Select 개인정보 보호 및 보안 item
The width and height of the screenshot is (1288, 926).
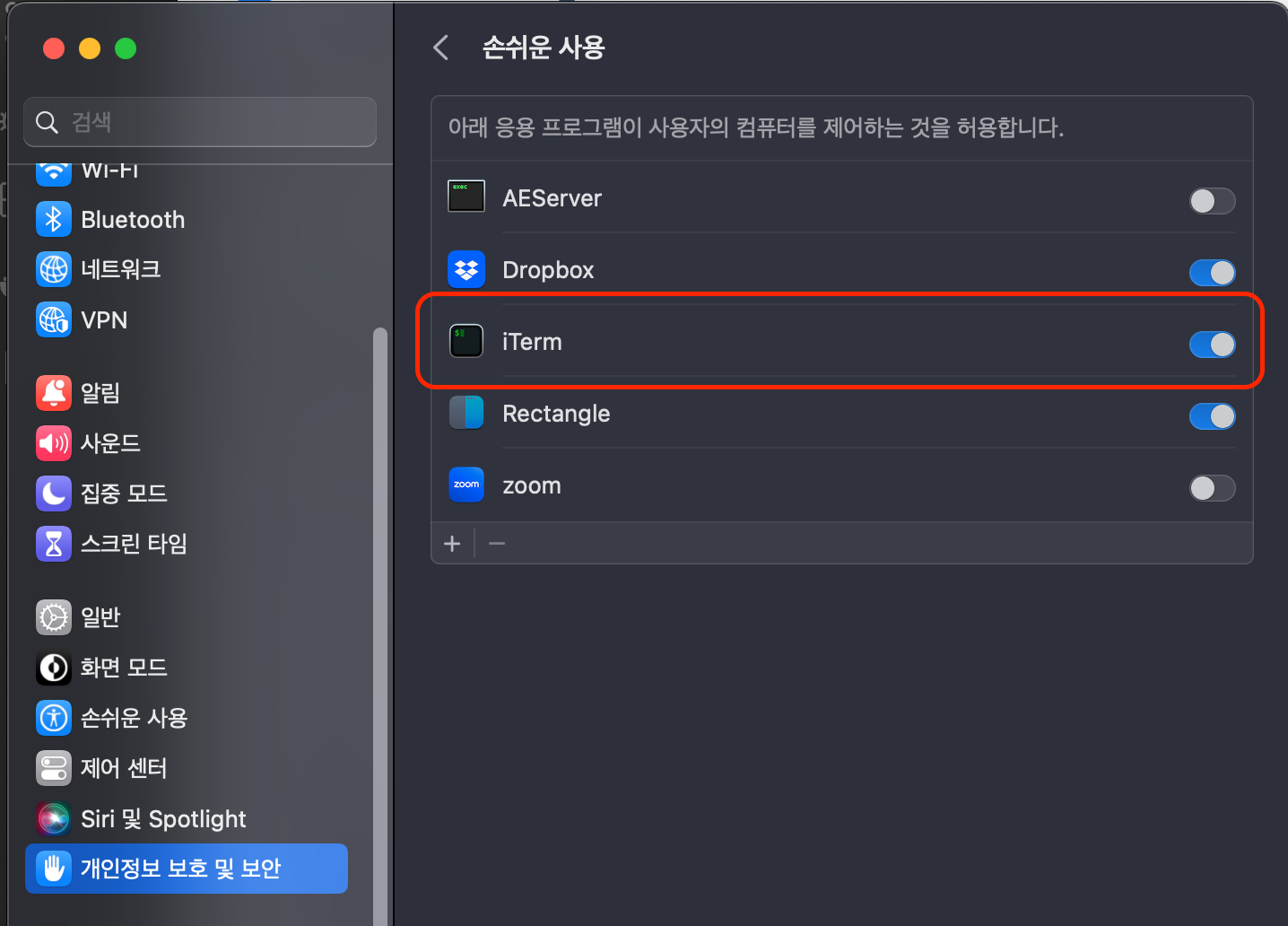[x=187, y=869]
